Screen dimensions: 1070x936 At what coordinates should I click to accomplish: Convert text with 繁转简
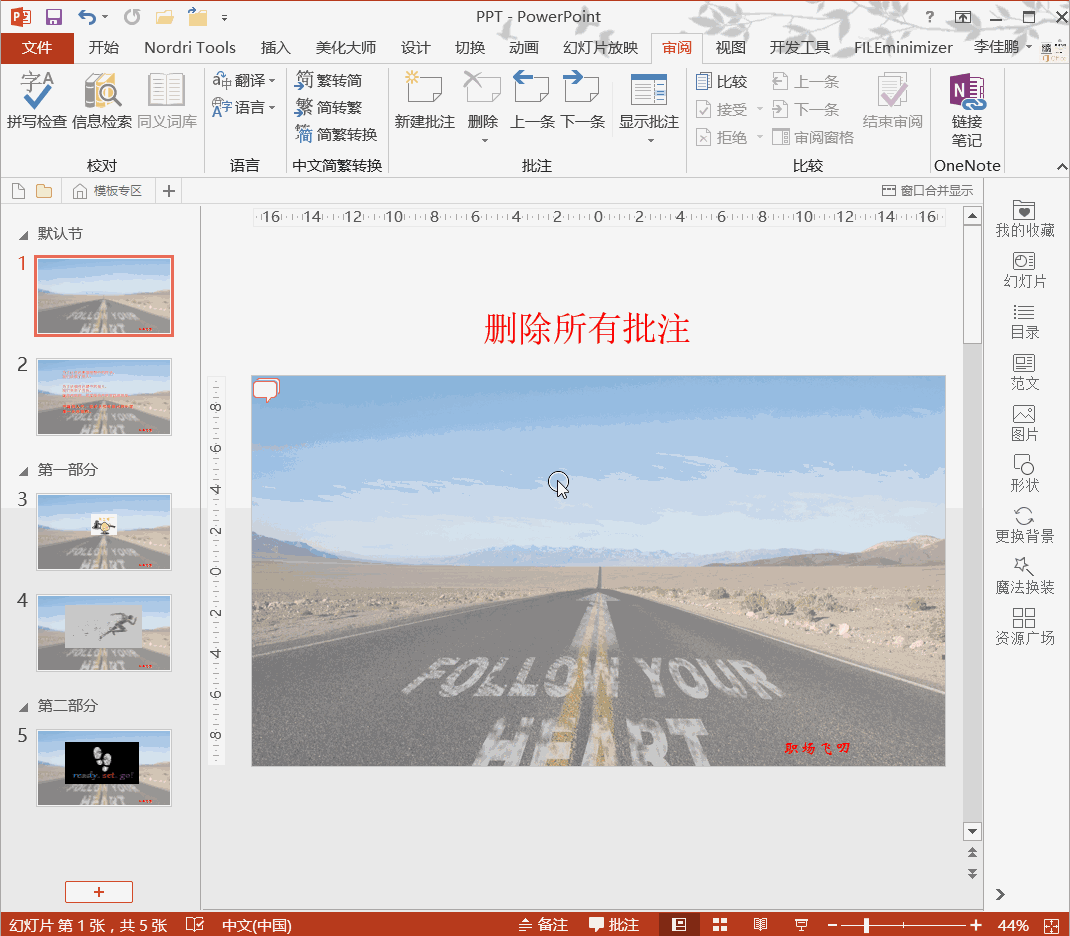point(328,80)
